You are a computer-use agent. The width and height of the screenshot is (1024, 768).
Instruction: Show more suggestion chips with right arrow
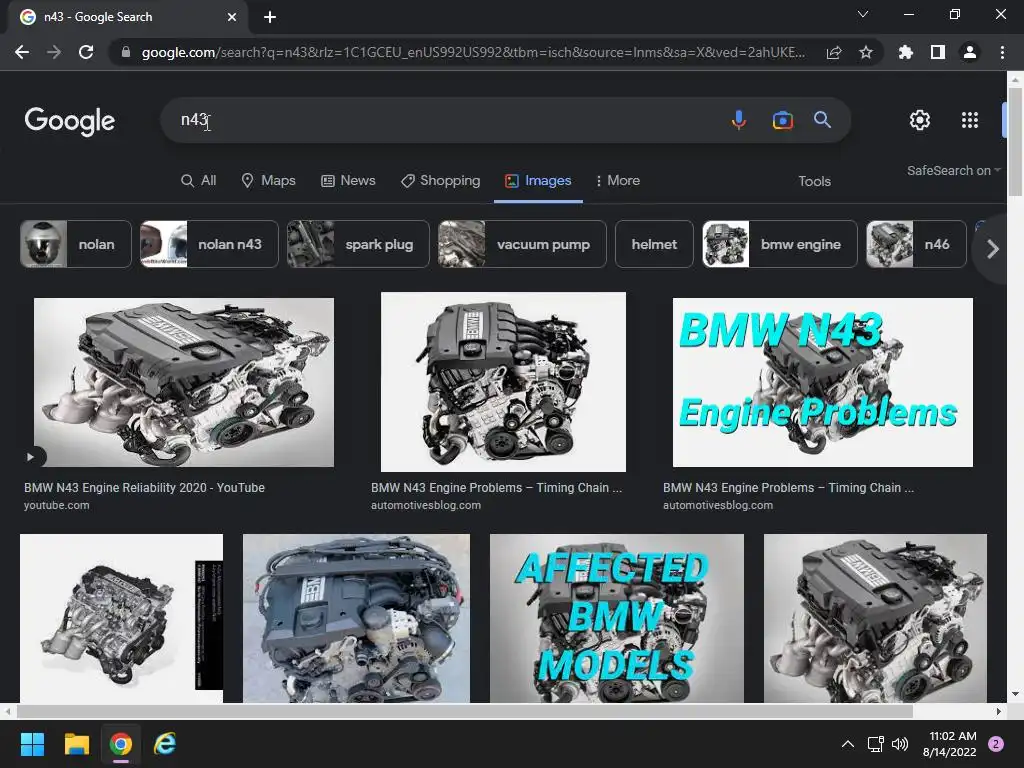(x=993, y=249)
